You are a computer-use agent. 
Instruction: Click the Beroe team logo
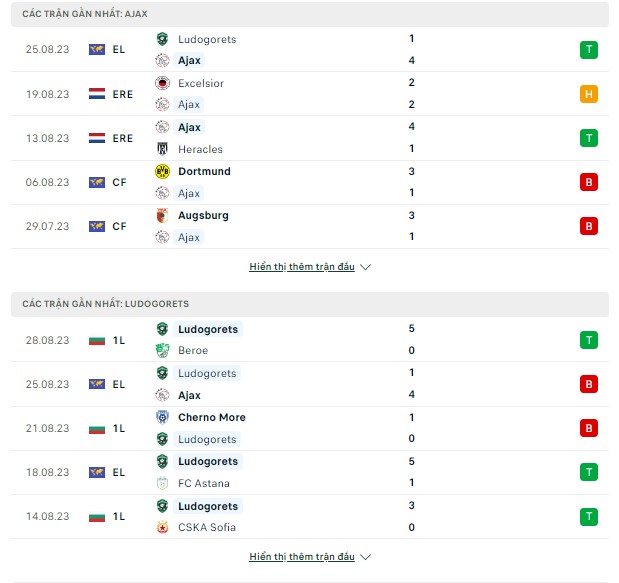click(x=163, y=351)
